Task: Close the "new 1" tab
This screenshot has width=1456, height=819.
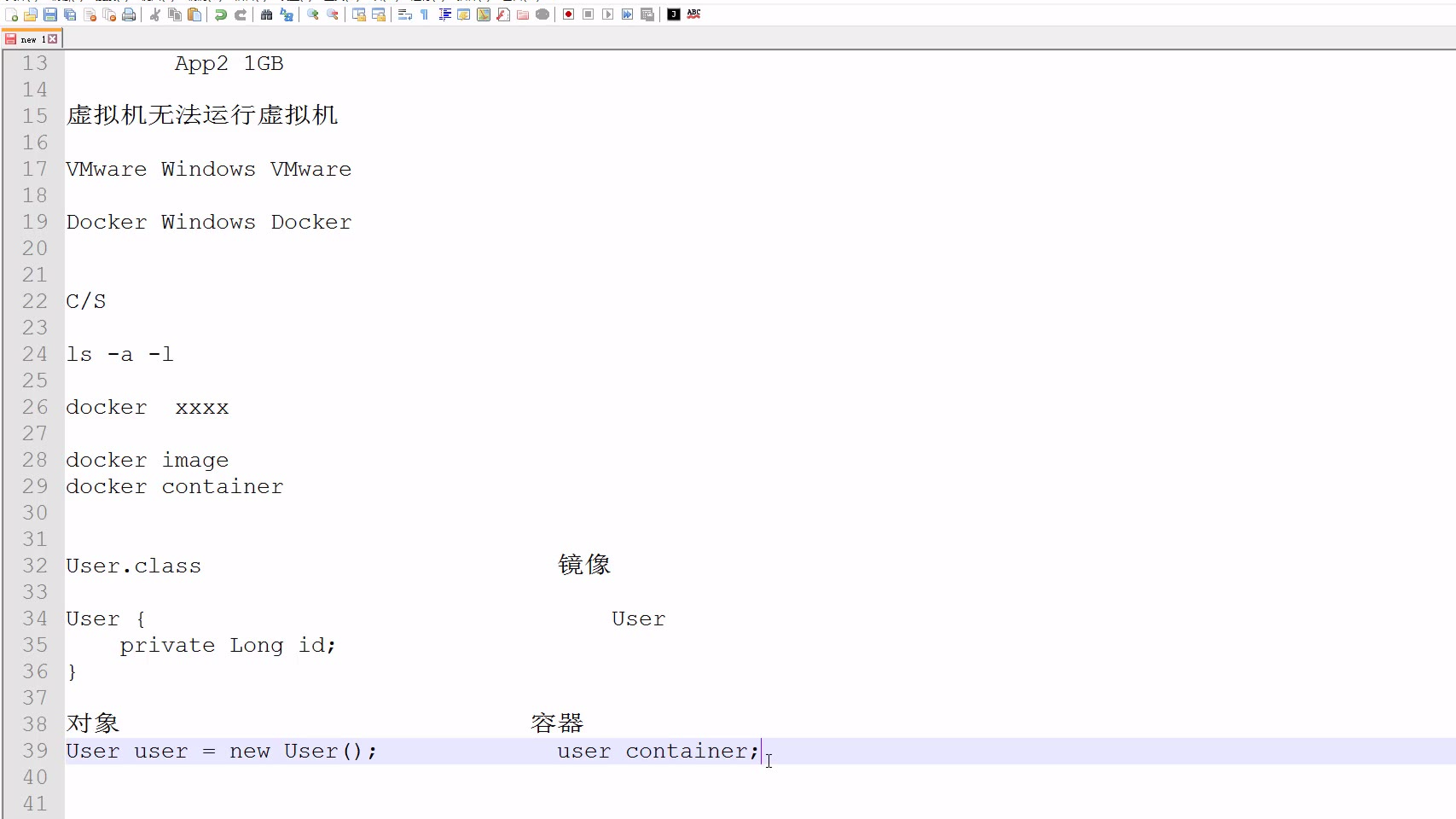Action: click(x=53, y=39)
